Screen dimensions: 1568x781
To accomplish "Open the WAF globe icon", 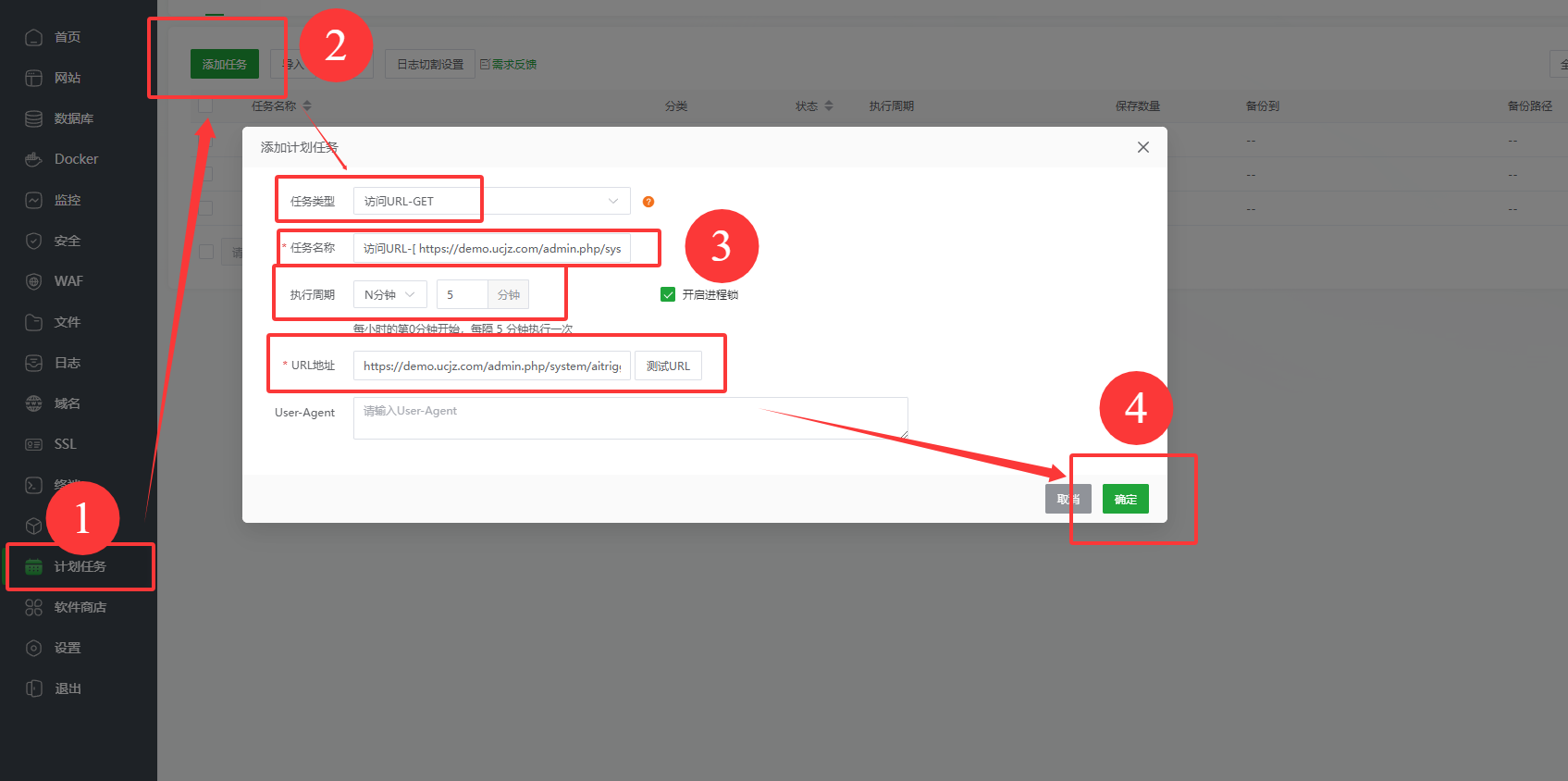I will [34, 281].
